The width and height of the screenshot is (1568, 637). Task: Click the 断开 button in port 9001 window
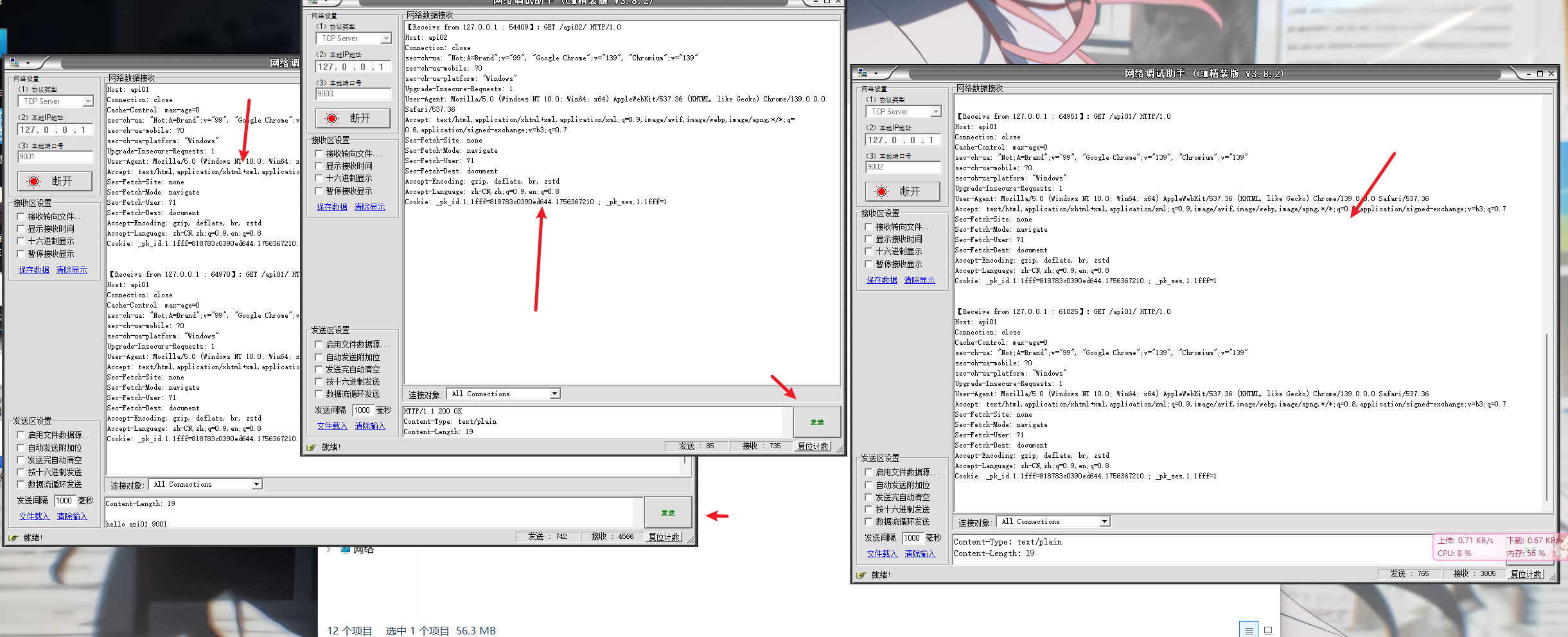coord(55,181)
